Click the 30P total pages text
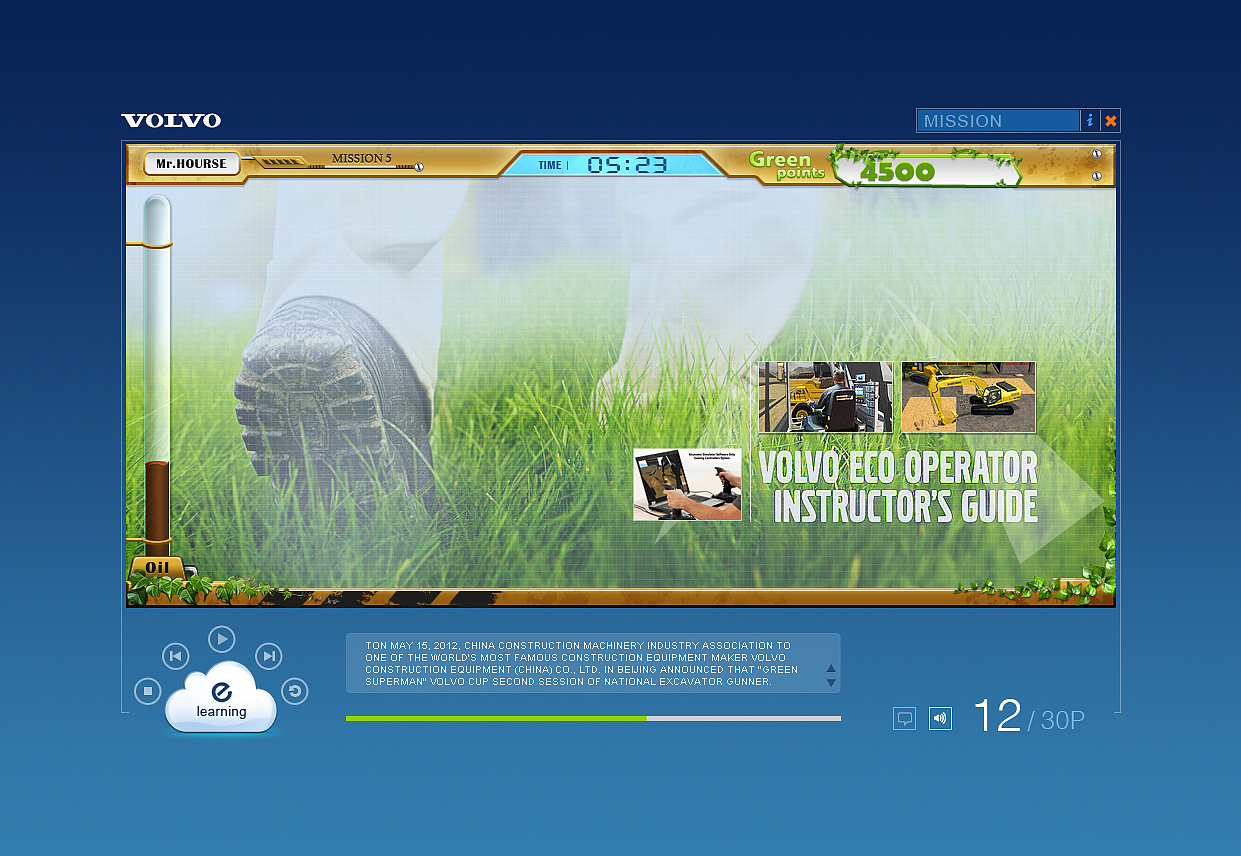1241x856 pixels. pyautogui.click(x=1063, y=720)
